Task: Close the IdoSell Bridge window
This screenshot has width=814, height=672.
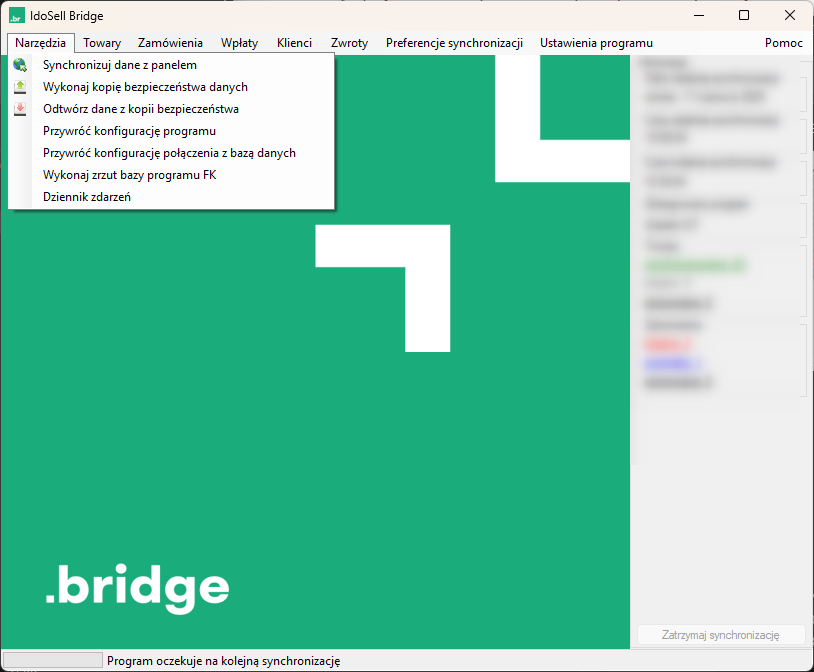Action: tap(790, 15)
